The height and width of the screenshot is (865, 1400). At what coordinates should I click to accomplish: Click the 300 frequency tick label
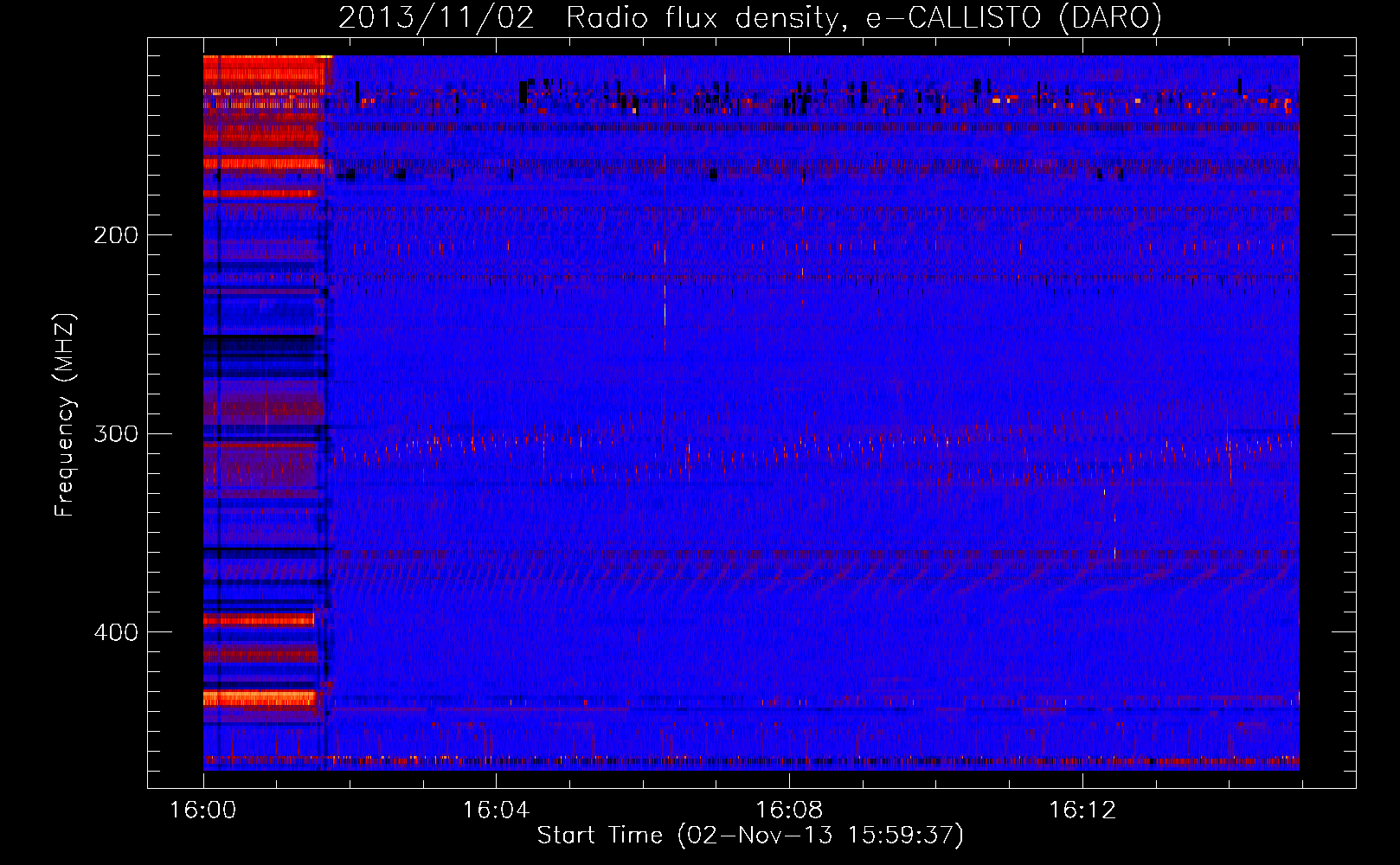[116, 432]
